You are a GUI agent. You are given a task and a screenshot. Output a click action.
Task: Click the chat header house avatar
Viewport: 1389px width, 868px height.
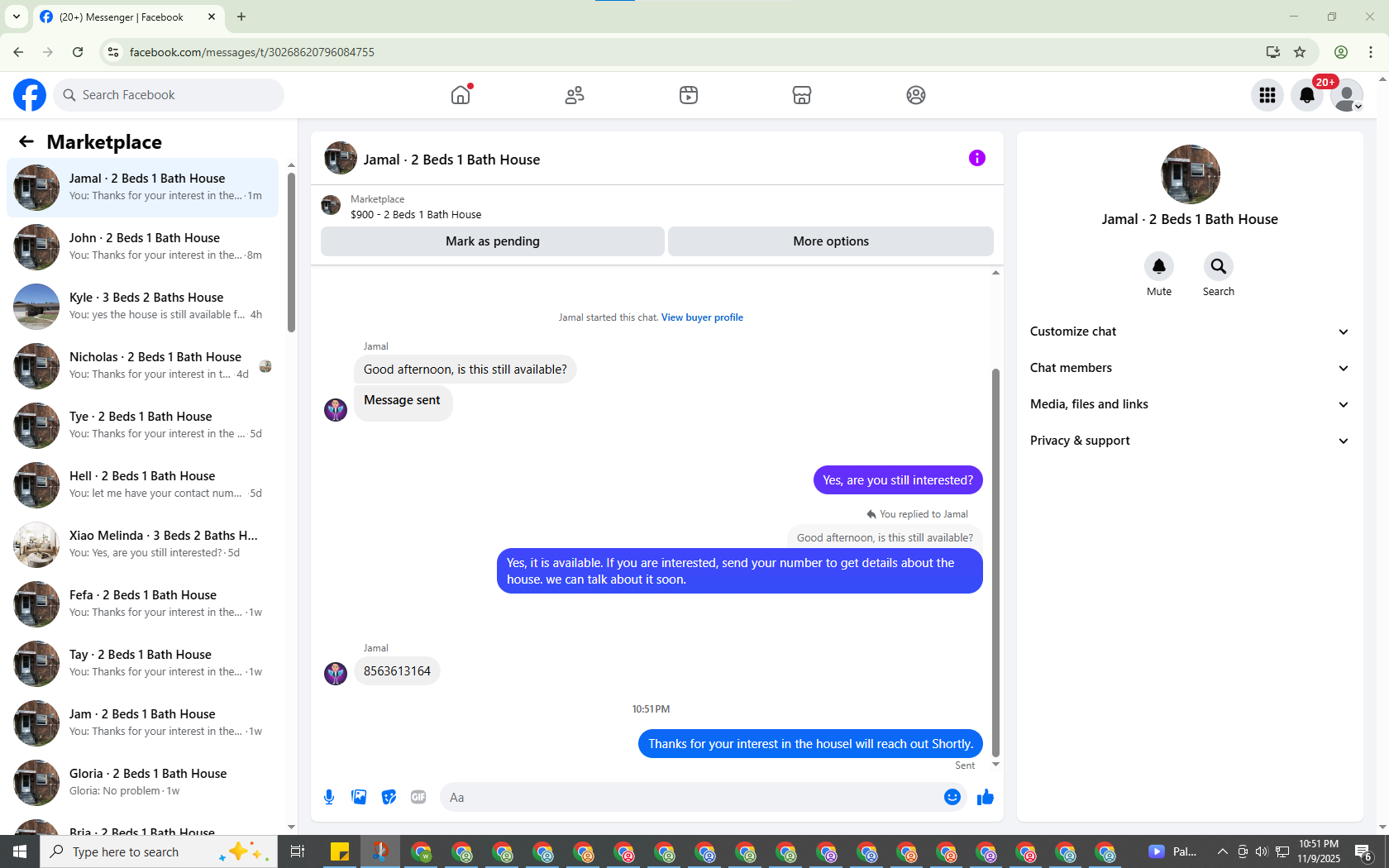341,158
